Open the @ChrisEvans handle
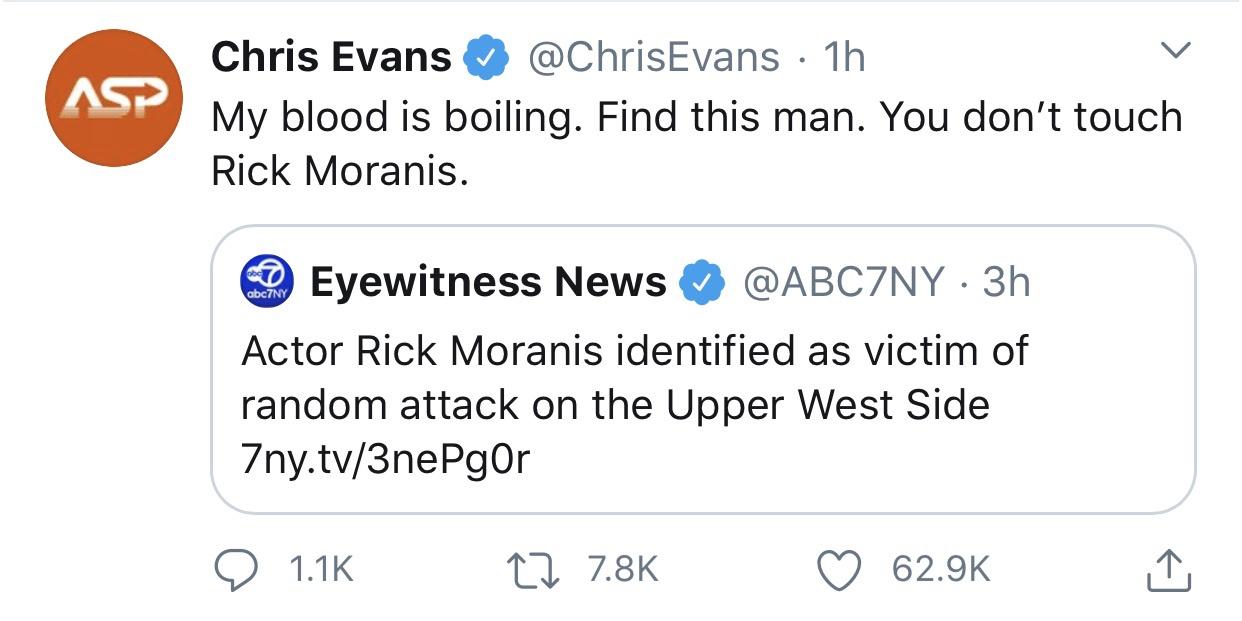1242x621 pixels. point(653,57)
